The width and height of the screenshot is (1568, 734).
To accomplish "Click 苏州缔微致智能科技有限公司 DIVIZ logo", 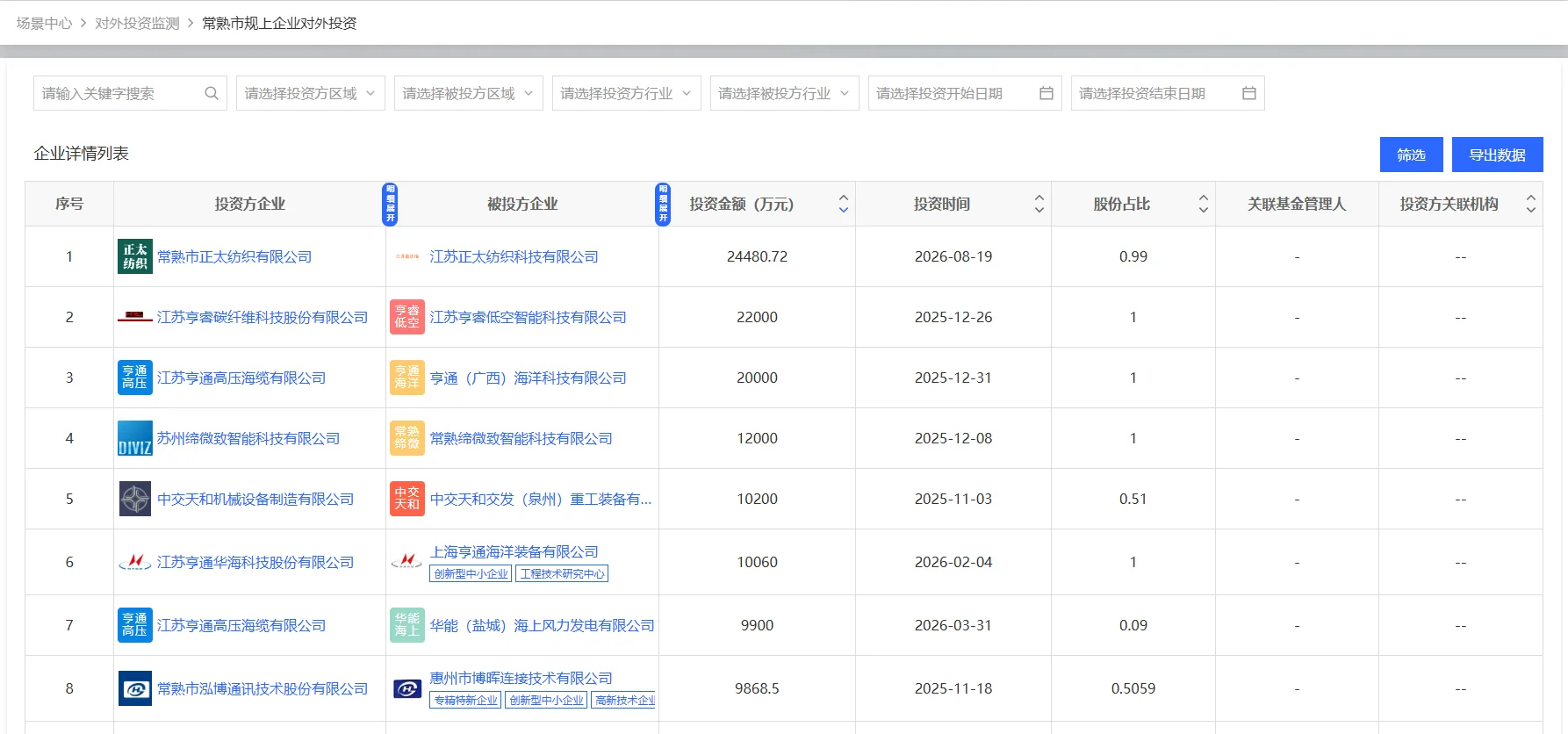I will [x=135, y=438].
